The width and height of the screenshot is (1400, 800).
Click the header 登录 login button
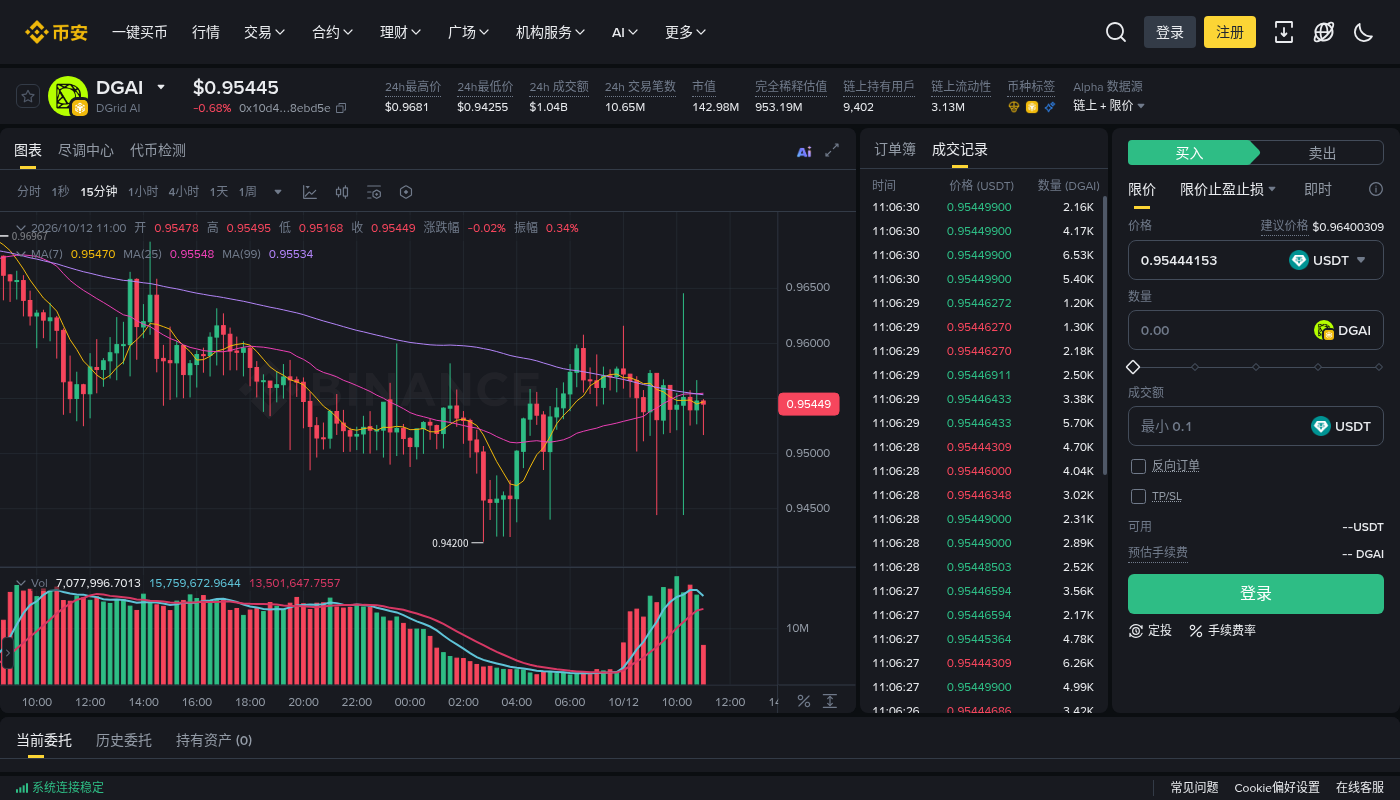pos(1170,32)
